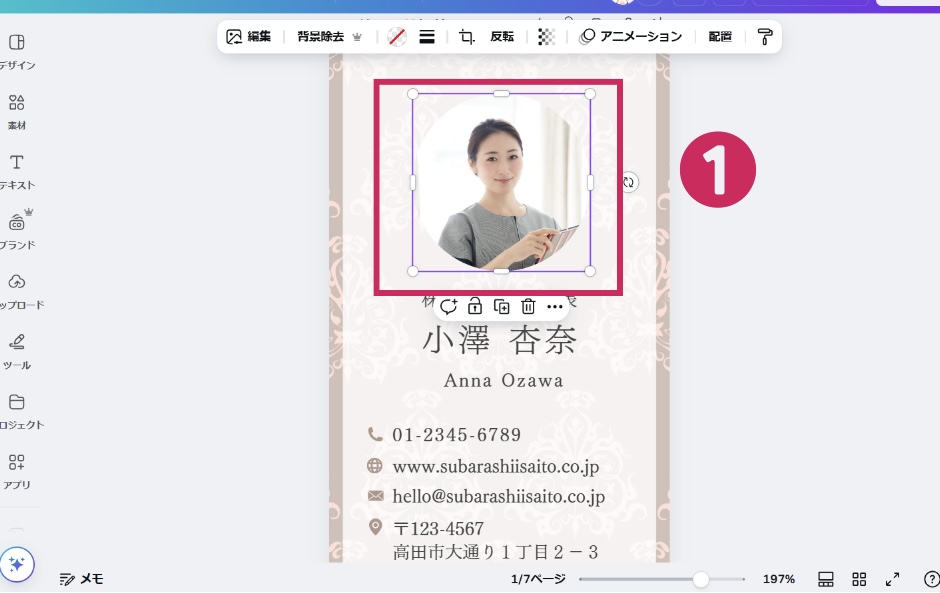Screen dimensions: 940x593
Task: Open the 素材 (Elements) sidebar panel
Action: 16,111
